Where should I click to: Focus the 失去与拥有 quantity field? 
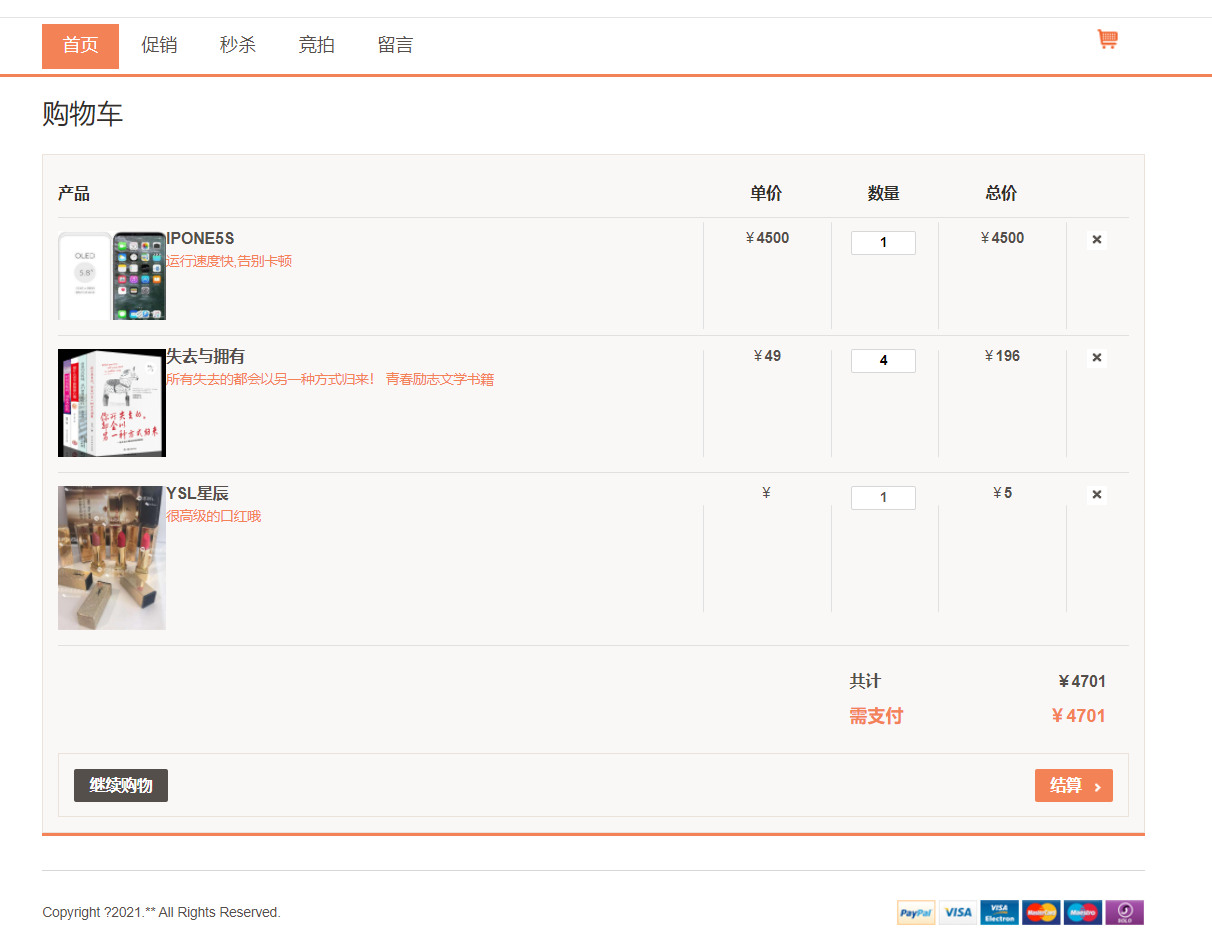point(883,361)
